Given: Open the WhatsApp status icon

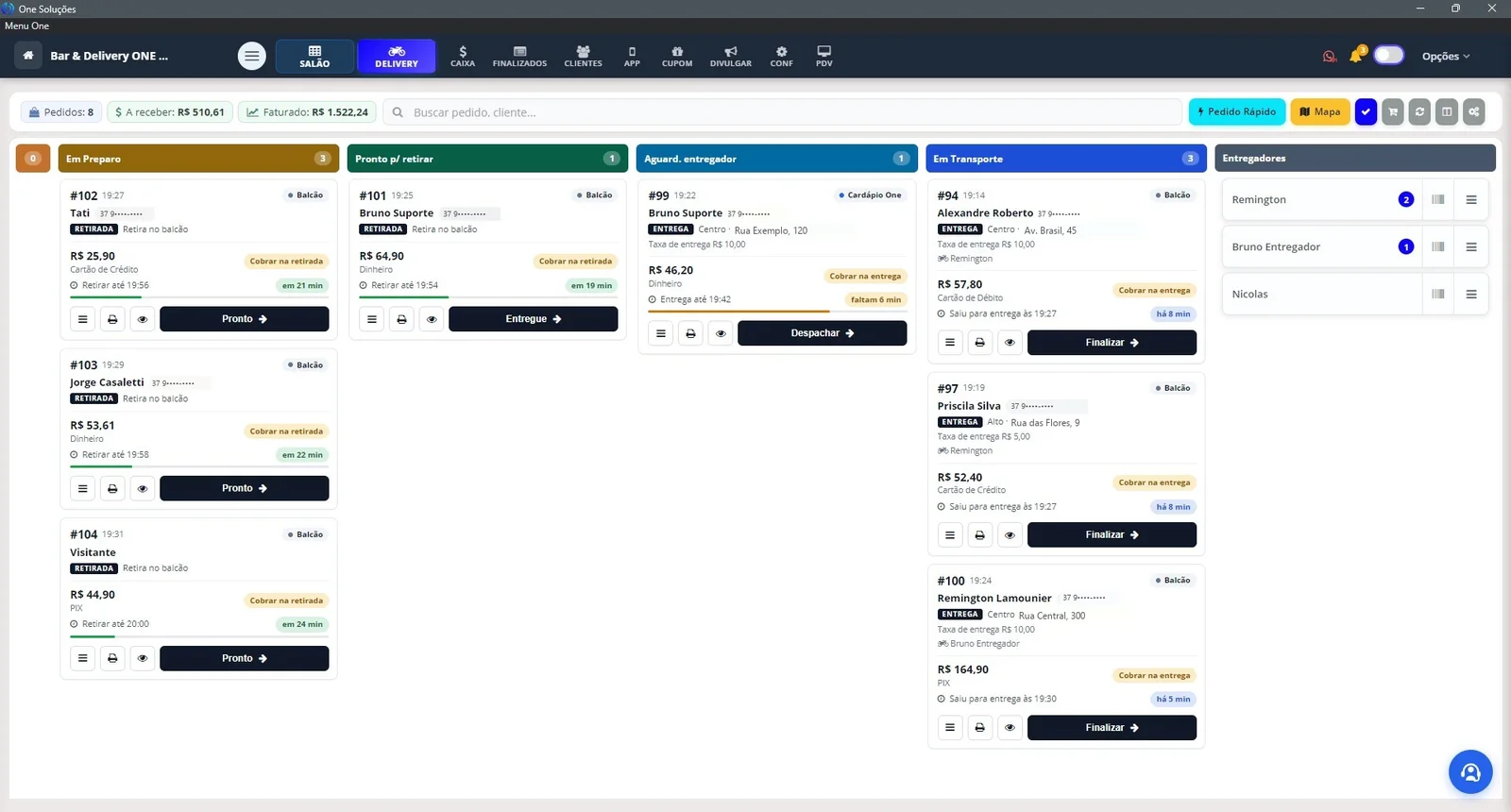Looking at the screenshot, I should coord(1330,56).
